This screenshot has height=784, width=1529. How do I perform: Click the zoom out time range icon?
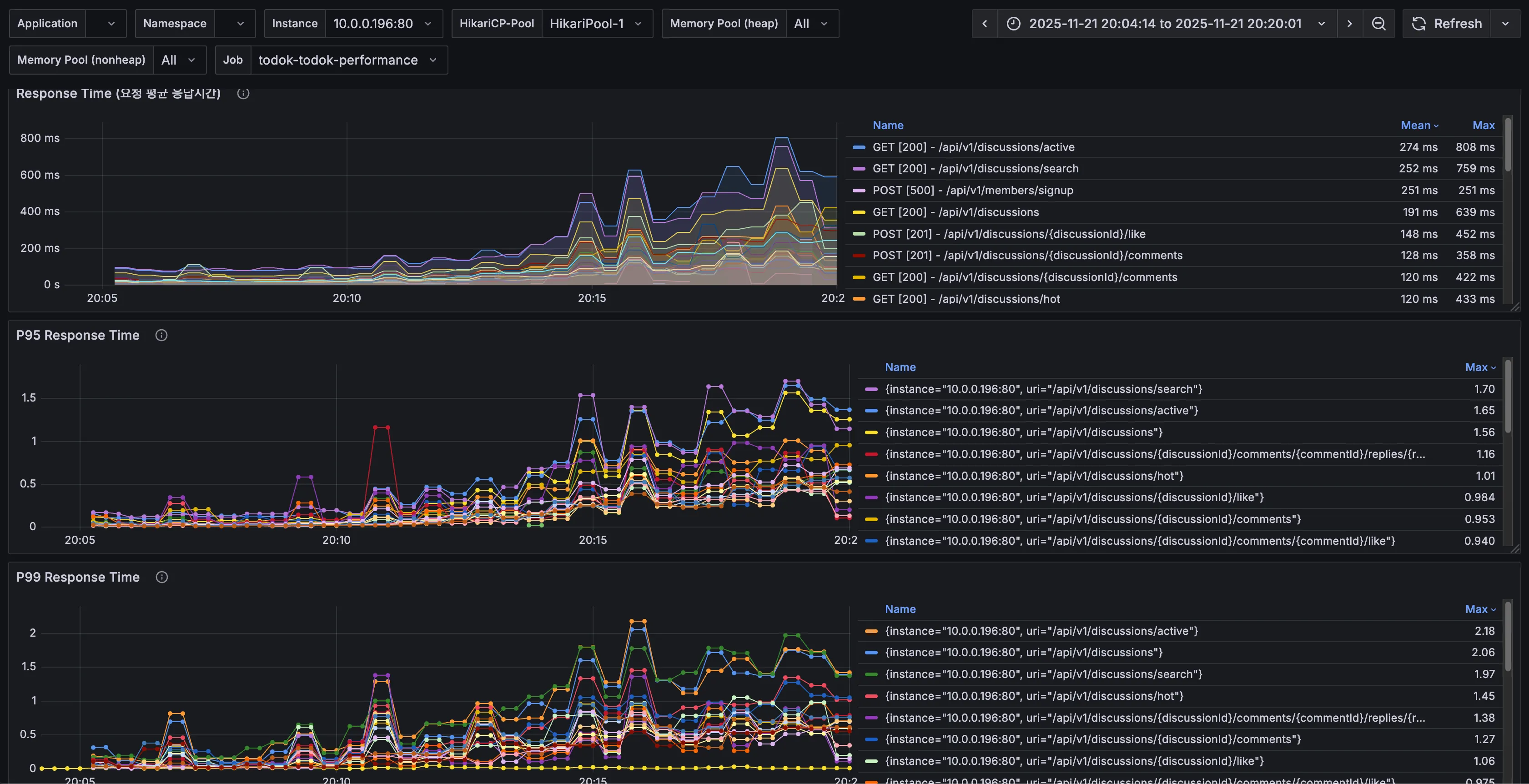[x=1378, y=24]
